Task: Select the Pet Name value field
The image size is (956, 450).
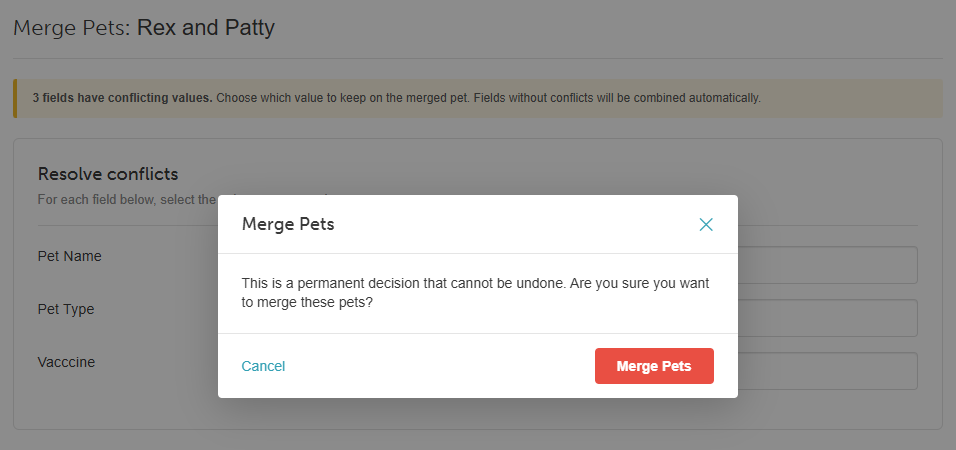Action: 827,265
